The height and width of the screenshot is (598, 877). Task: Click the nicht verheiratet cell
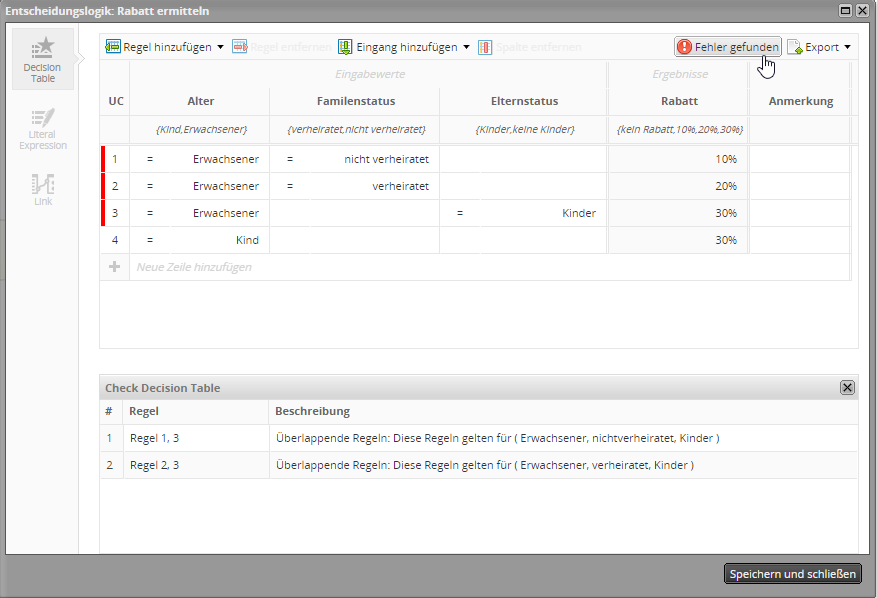375,159
